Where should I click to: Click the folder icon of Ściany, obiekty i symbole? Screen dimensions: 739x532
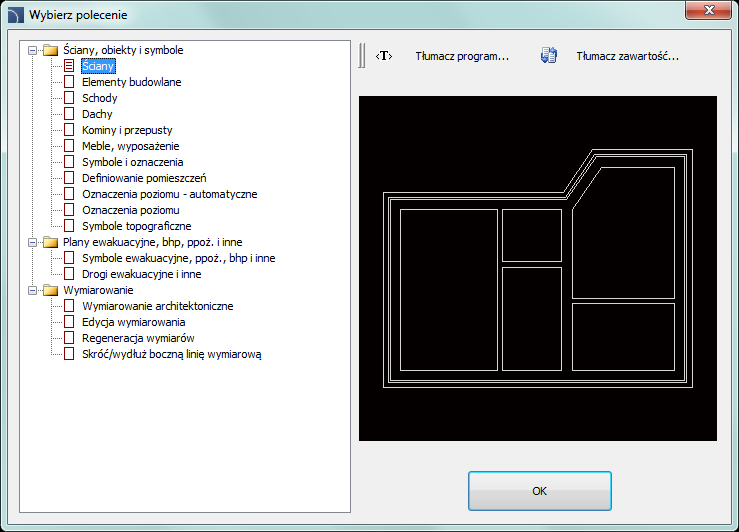50,50
